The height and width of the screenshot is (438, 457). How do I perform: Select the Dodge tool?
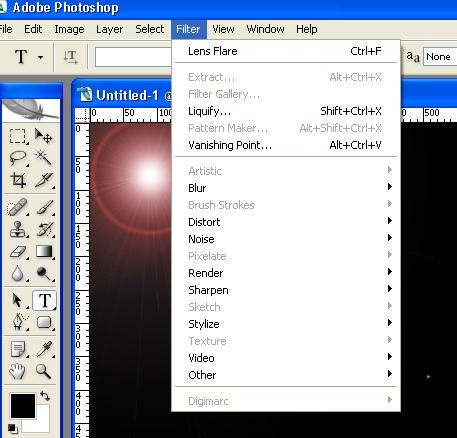[44, 273]
